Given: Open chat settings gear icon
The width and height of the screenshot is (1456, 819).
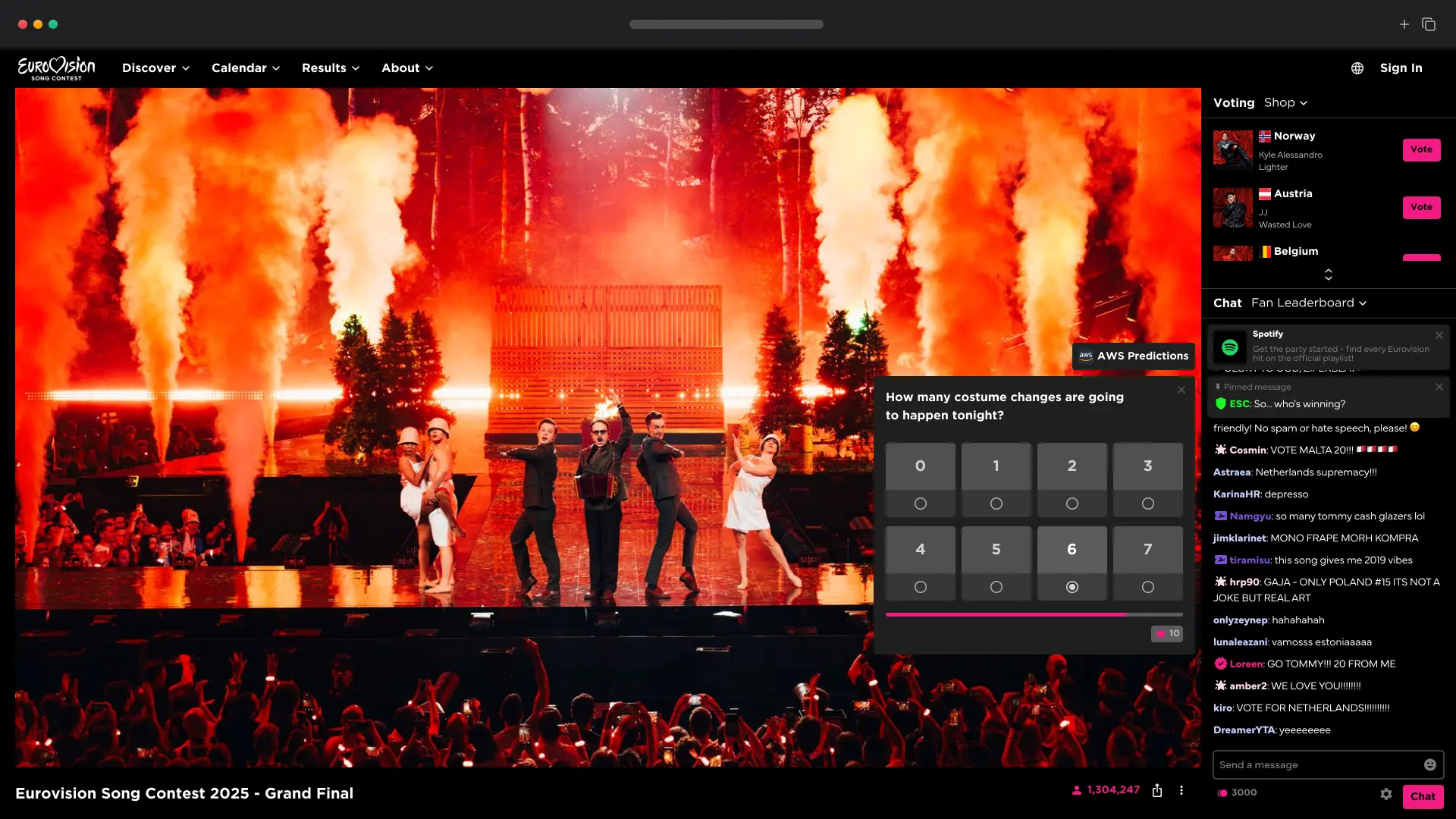Looking at the screenshot, I should click(x=1386, y=794).
